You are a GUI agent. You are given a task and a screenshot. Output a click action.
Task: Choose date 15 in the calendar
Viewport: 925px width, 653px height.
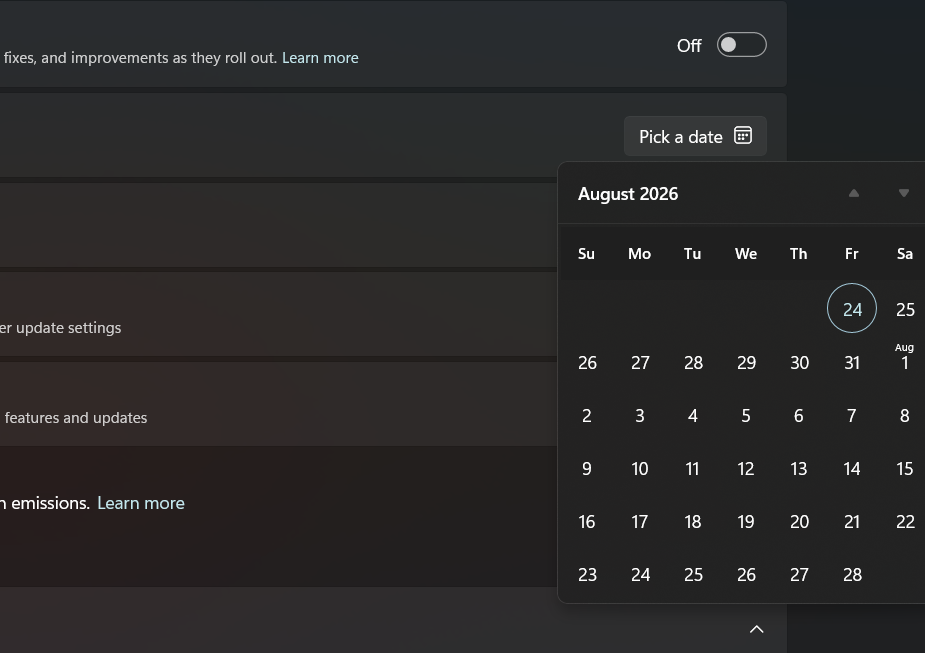(x=904, y=469)
